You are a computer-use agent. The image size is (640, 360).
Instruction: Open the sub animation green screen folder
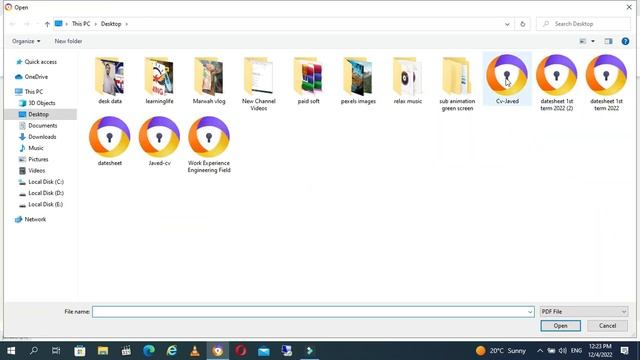457,84
